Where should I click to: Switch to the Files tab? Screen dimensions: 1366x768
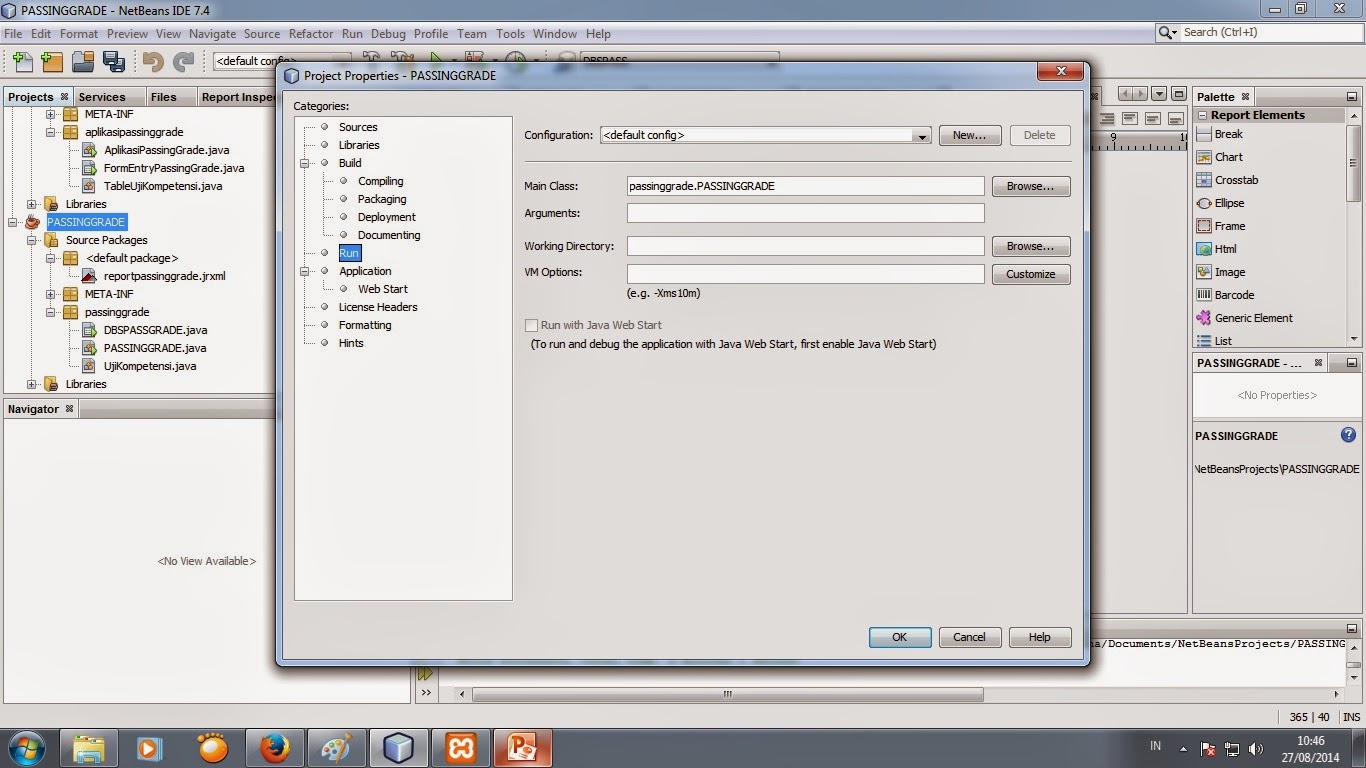pyautogui.click(x=163, y=97)
